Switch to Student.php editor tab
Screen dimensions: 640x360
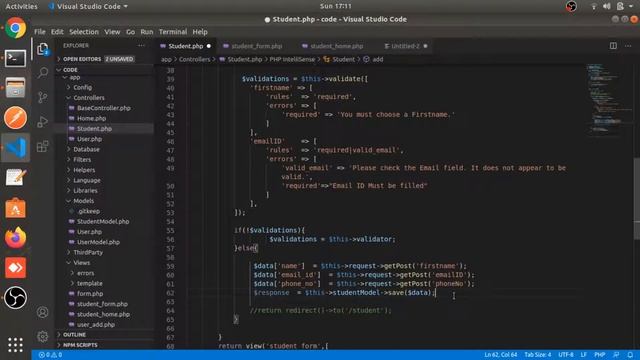click(x=186, y=46)
